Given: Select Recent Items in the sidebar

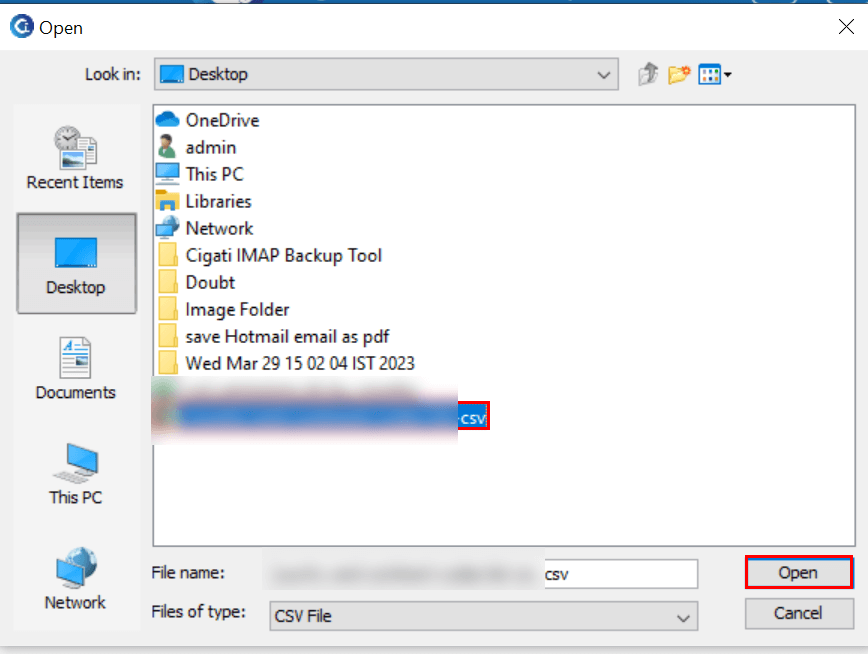Looking at the screenshot, I should pyautogui.click(x=75, y=157).
